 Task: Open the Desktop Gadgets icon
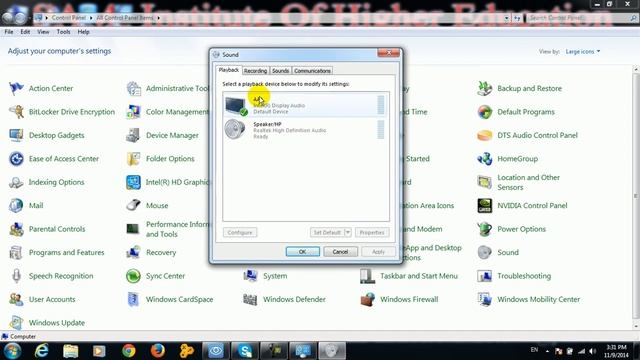pos(16,135)
